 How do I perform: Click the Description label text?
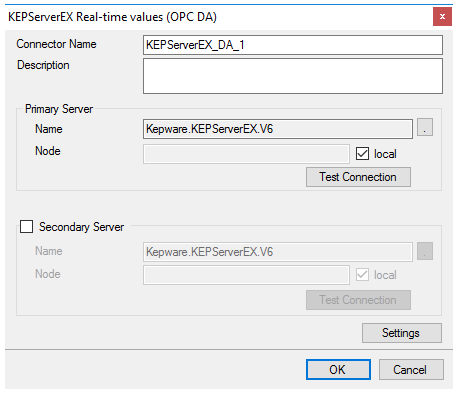click(43, 65)
